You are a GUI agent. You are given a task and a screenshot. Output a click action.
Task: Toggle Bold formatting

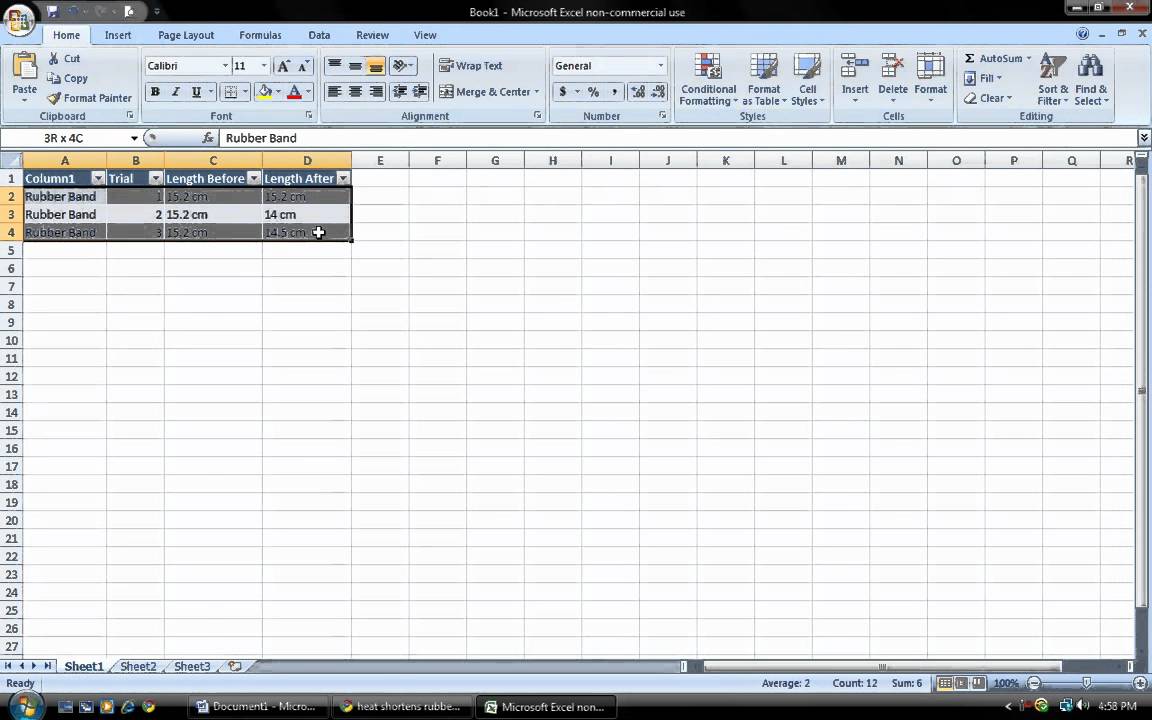pos(155,92)
